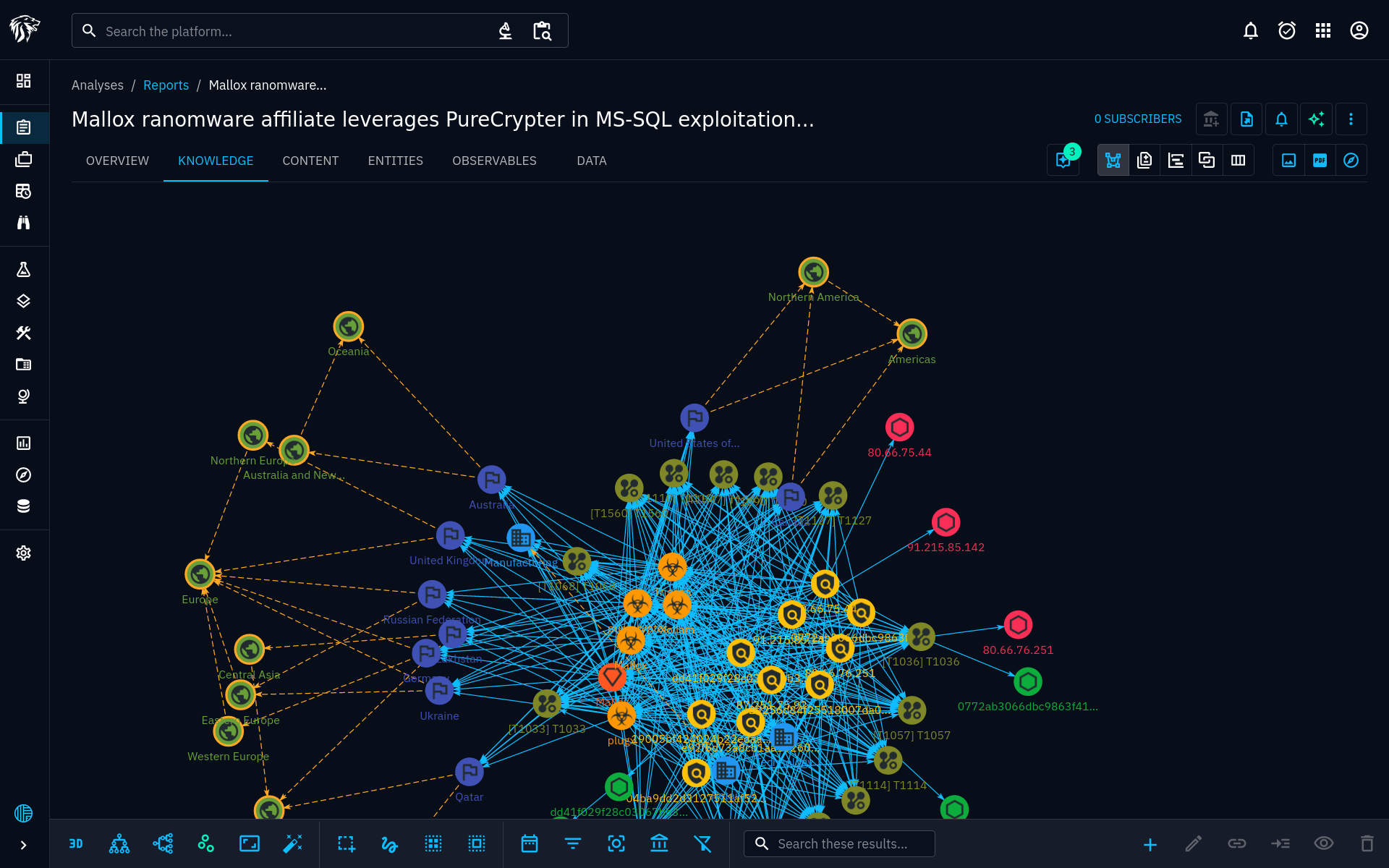Export graph as PDF
Screen dimensions: 1389x868
coord(1320,161)
